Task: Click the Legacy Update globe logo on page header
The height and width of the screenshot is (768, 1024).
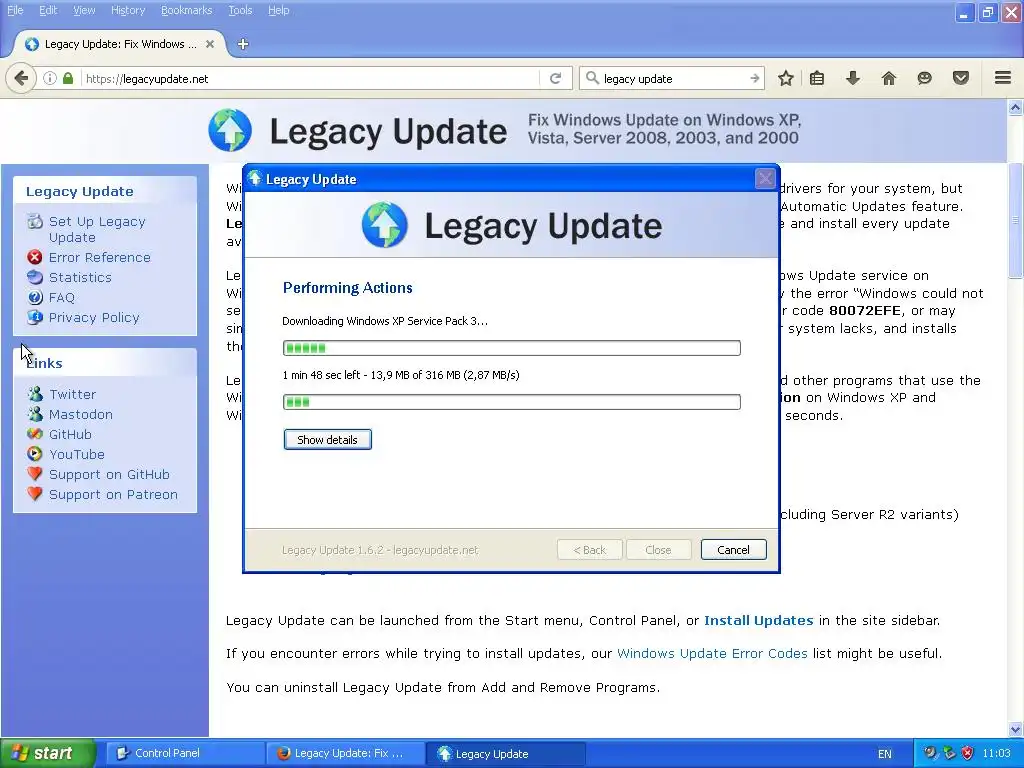Action: click(x=230, y=130)
